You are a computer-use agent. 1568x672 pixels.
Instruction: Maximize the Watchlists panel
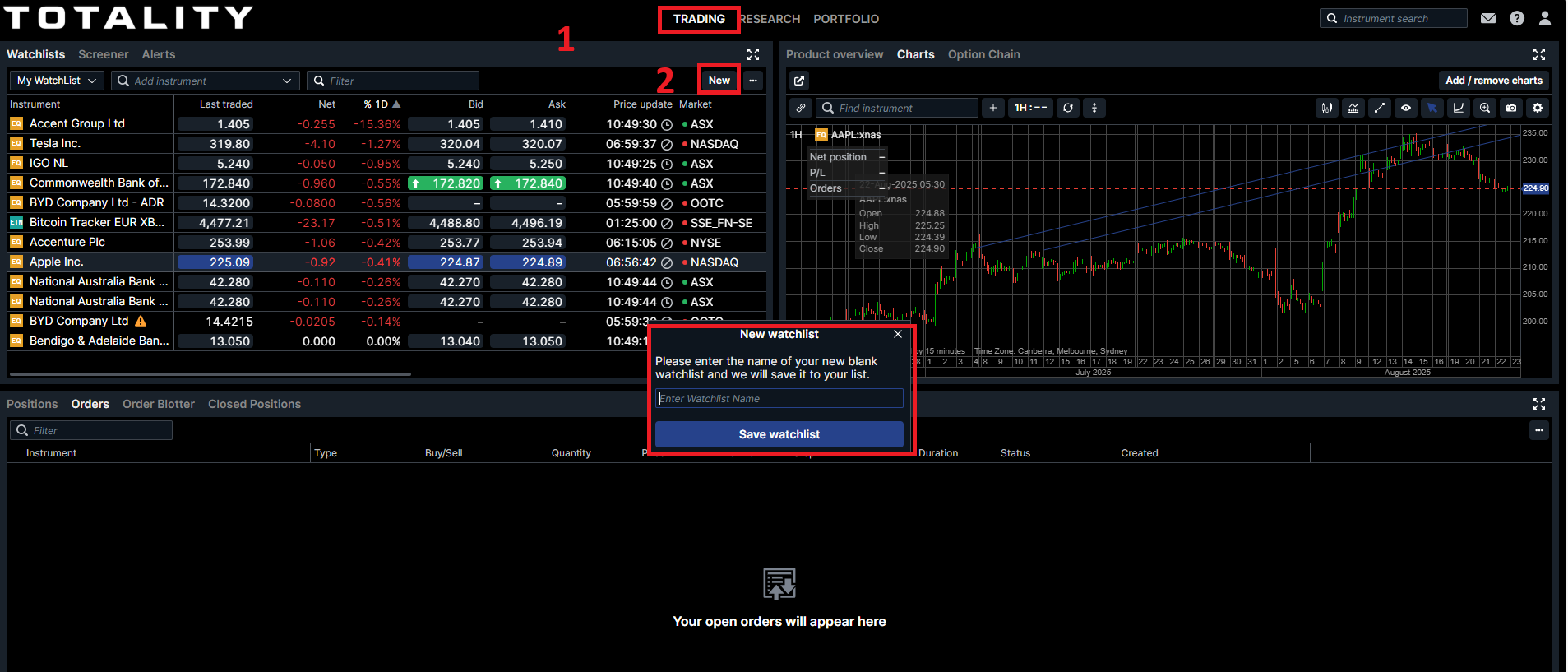coord(753,54)
